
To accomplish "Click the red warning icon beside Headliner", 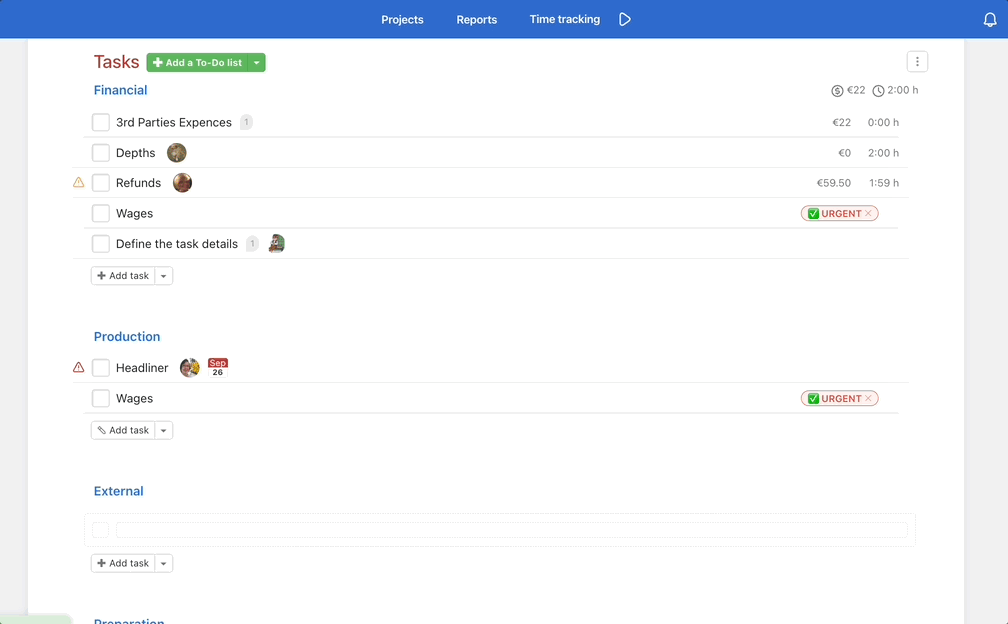I will (79, 368).
